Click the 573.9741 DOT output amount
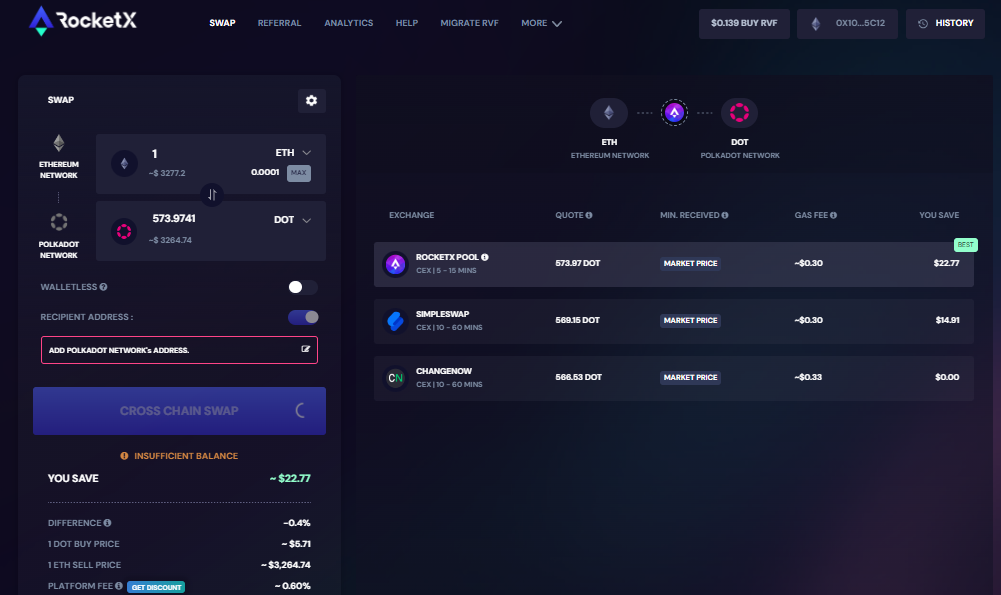 pyautogui.click(x=174, y=218)
